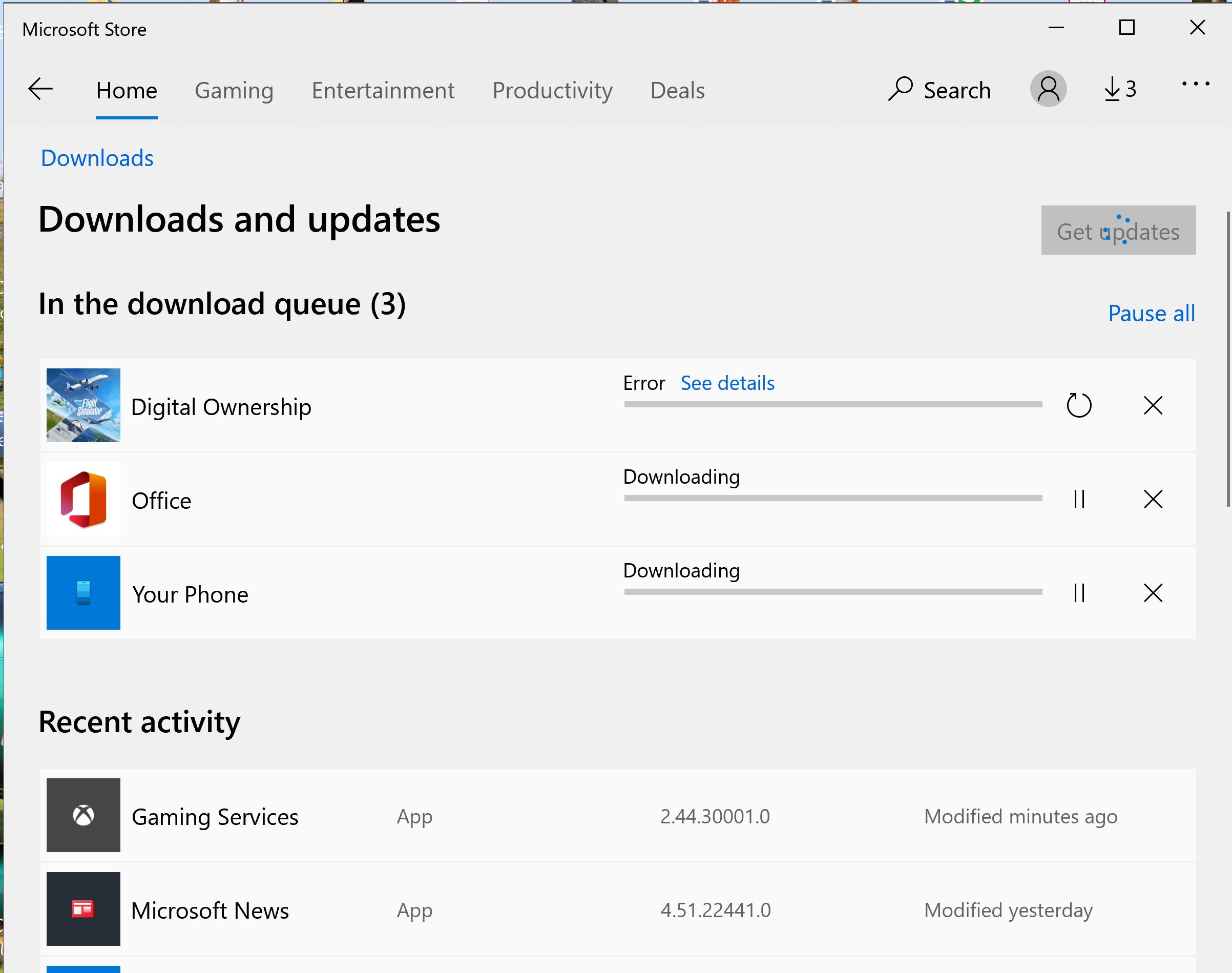Select the Digital Ownership item name

(x=221, y=407)
